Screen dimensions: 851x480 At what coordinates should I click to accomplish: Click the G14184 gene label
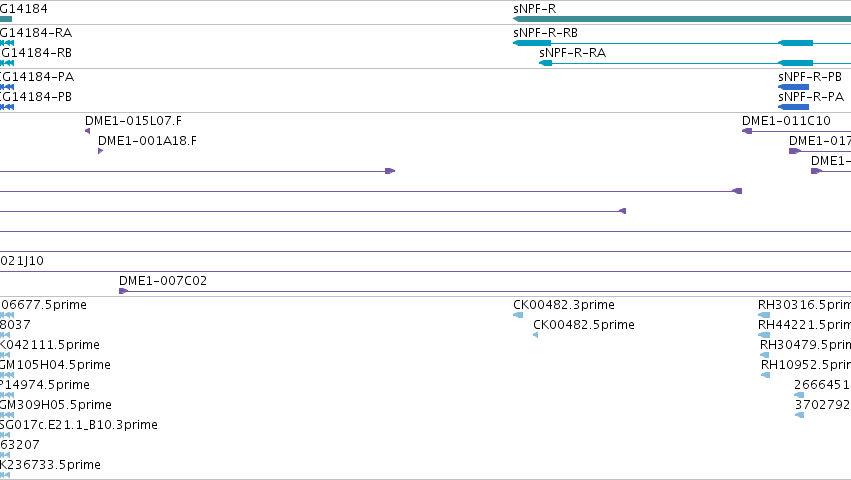point(24,9)
